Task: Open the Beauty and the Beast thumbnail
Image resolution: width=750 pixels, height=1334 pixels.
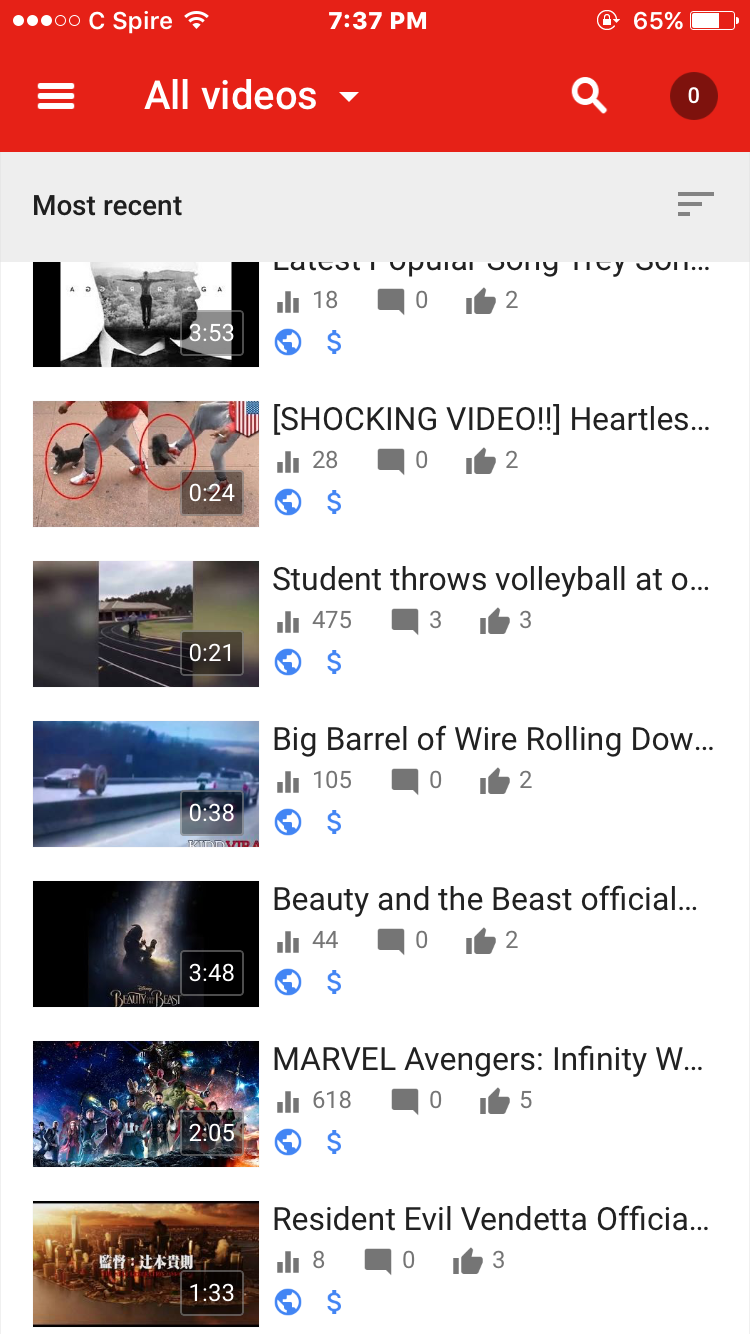Action: pos(146,944)
